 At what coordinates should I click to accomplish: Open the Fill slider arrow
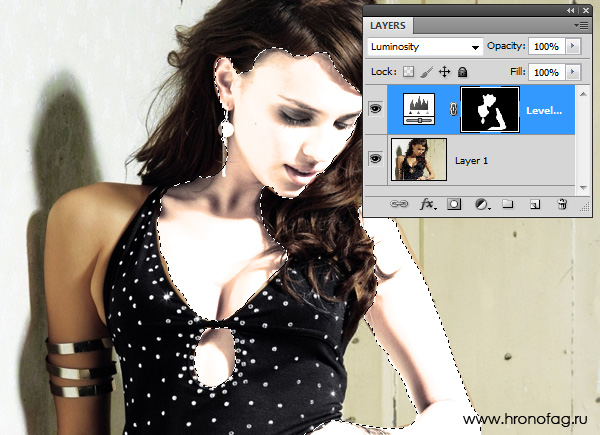coord(573,72)
